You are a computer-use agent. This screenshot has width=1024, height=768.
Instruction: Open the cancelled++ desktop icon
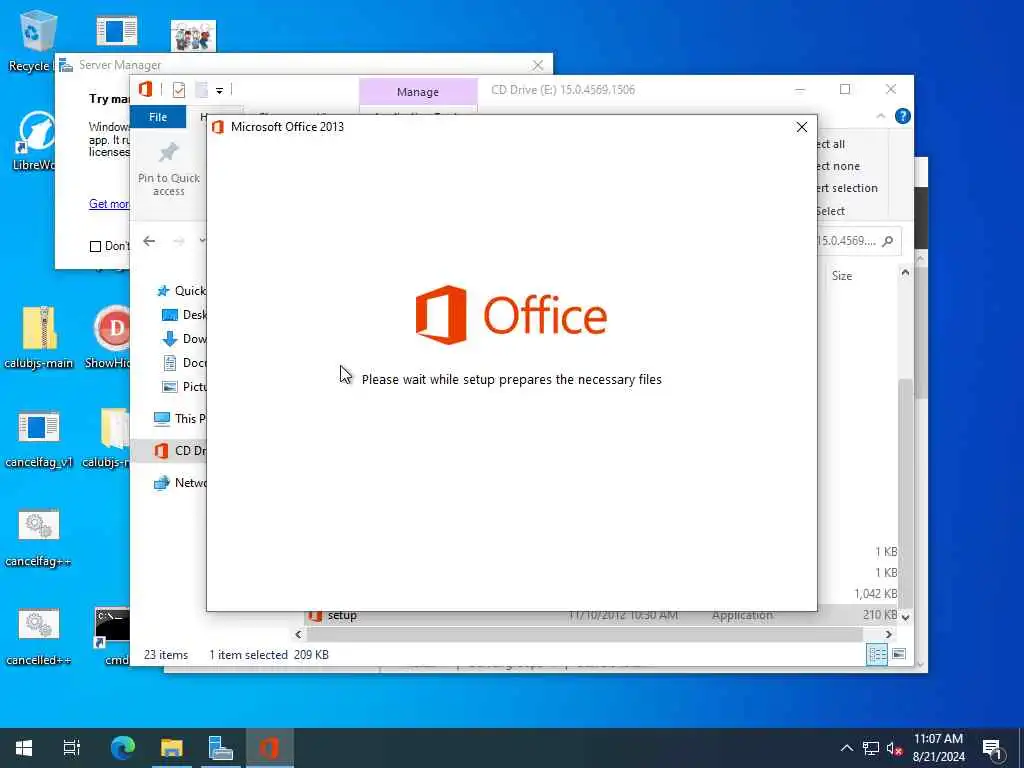coord(39,637)
